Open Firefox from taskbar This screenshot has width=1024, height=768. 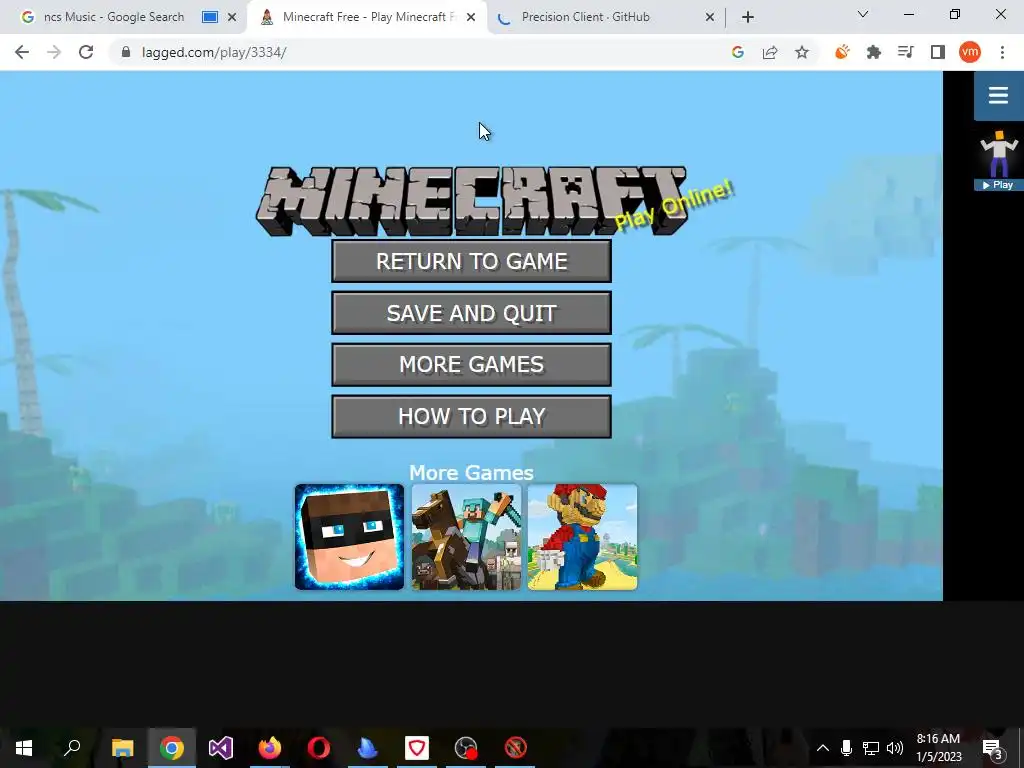tap(270, 748)
